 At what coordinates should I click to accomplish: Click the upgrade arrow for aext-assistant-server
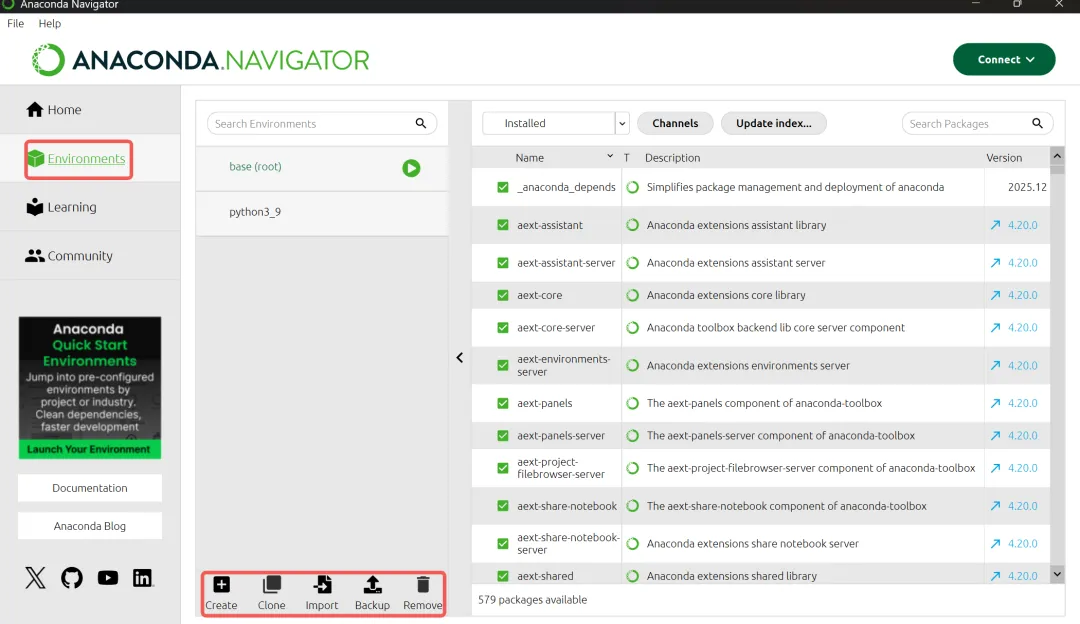[x=995, y=263]
